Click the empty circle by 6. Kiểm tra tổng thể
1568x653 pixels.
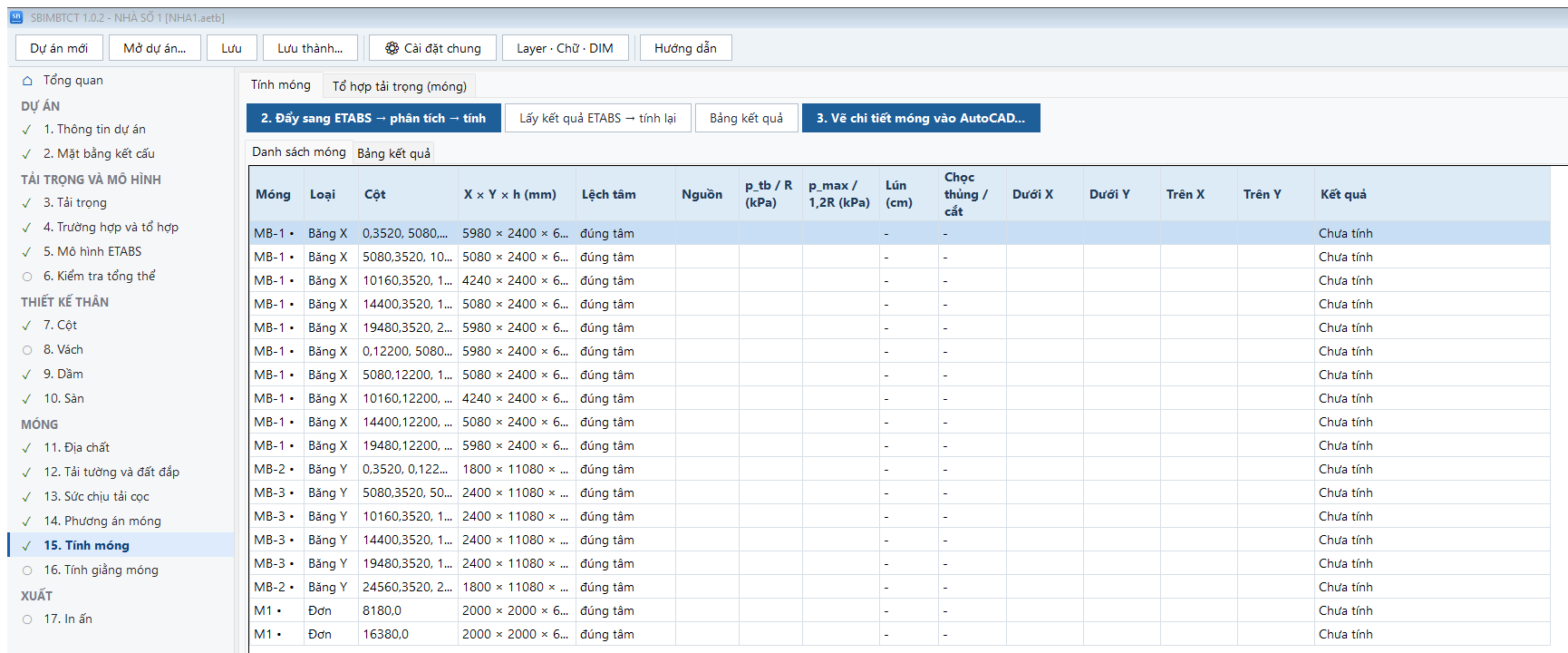pos(27,277)
